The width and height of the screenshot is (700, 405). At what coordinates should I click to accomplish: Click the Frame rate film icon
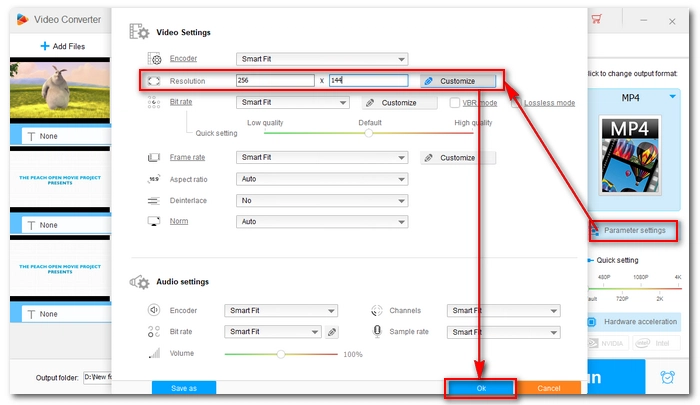coord(154,157)
